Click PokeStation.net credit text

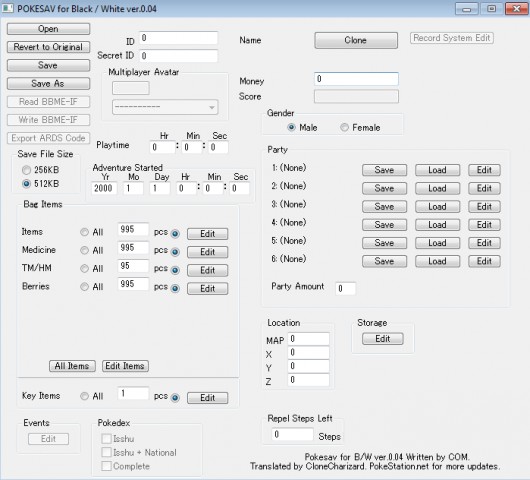399,466
